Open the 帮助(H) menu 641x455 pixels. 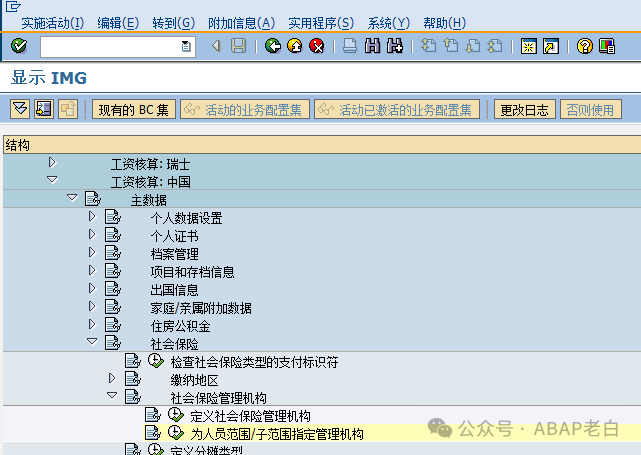(444, 23)
